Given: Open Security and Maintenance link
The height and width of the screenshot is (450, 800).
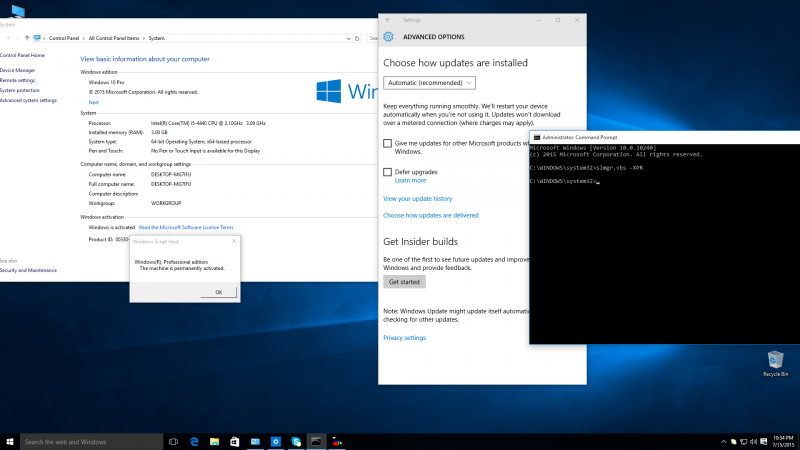Looking at the screenshot, I should point(28,270).
